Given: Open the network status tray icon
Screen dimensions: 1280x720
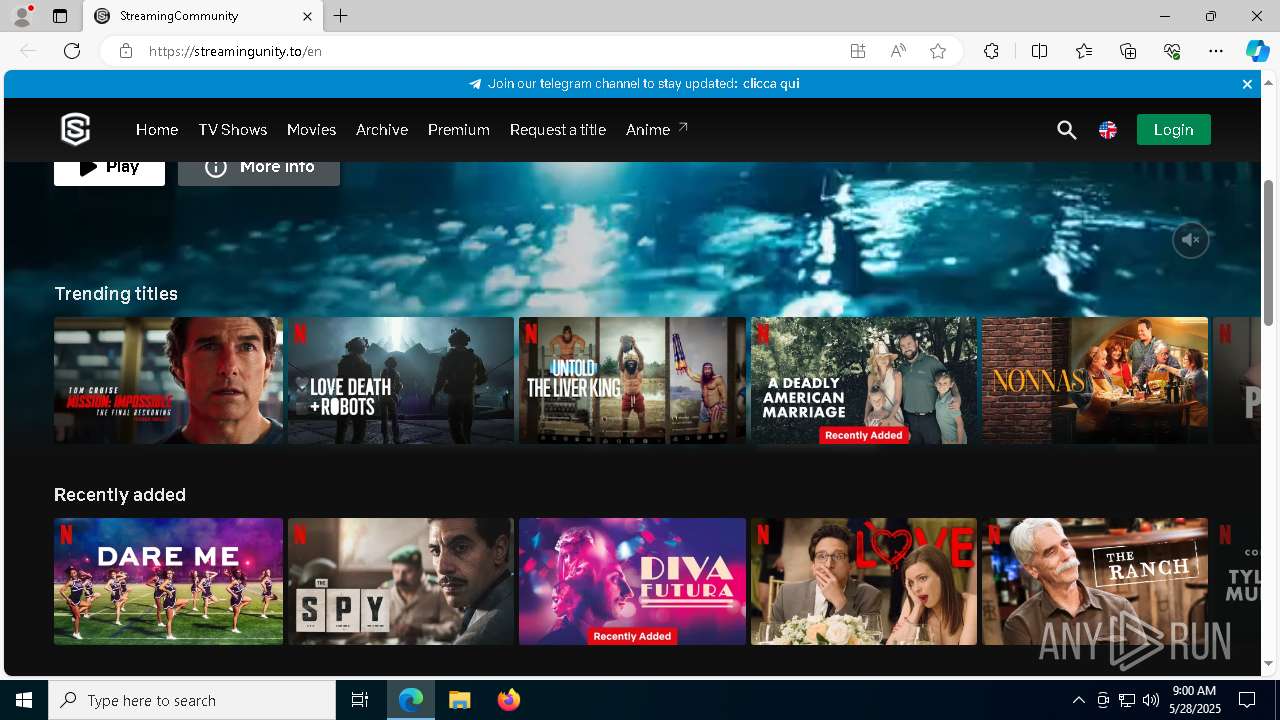Looking at the screenshot, I should click(1127, 700).
